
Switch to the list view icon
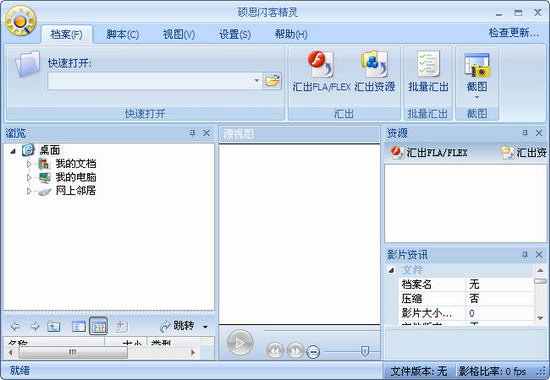[79, 327]
